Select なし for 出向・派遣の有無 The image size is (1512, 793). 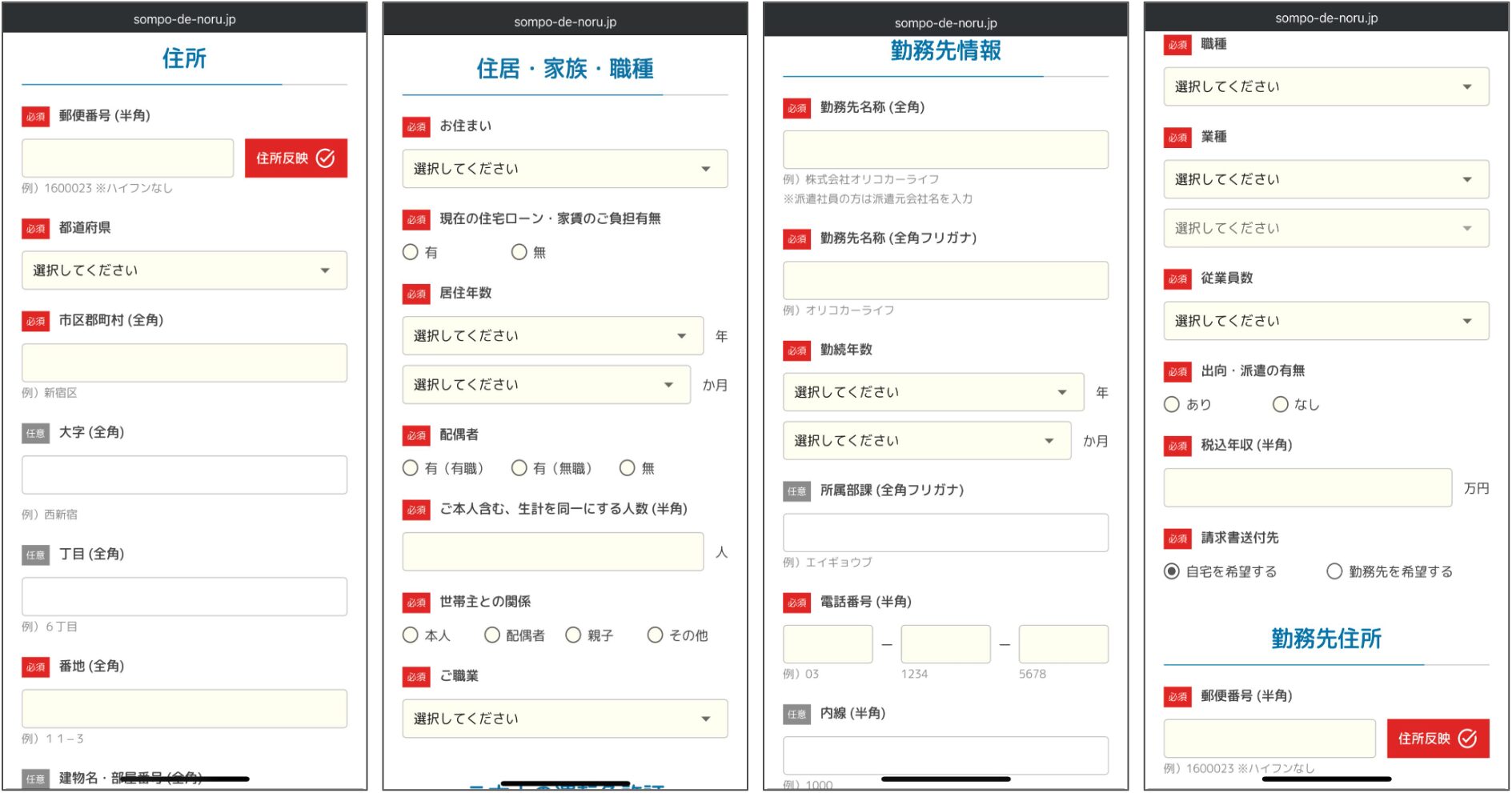tap(1281, 405)
